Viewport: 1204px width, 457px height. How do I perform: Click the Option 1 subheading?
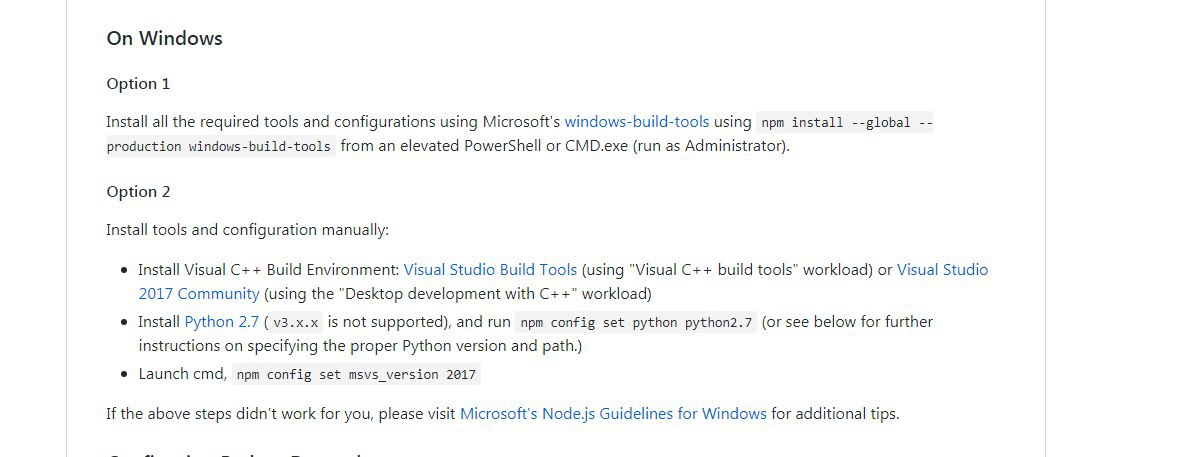pos(139,84)
